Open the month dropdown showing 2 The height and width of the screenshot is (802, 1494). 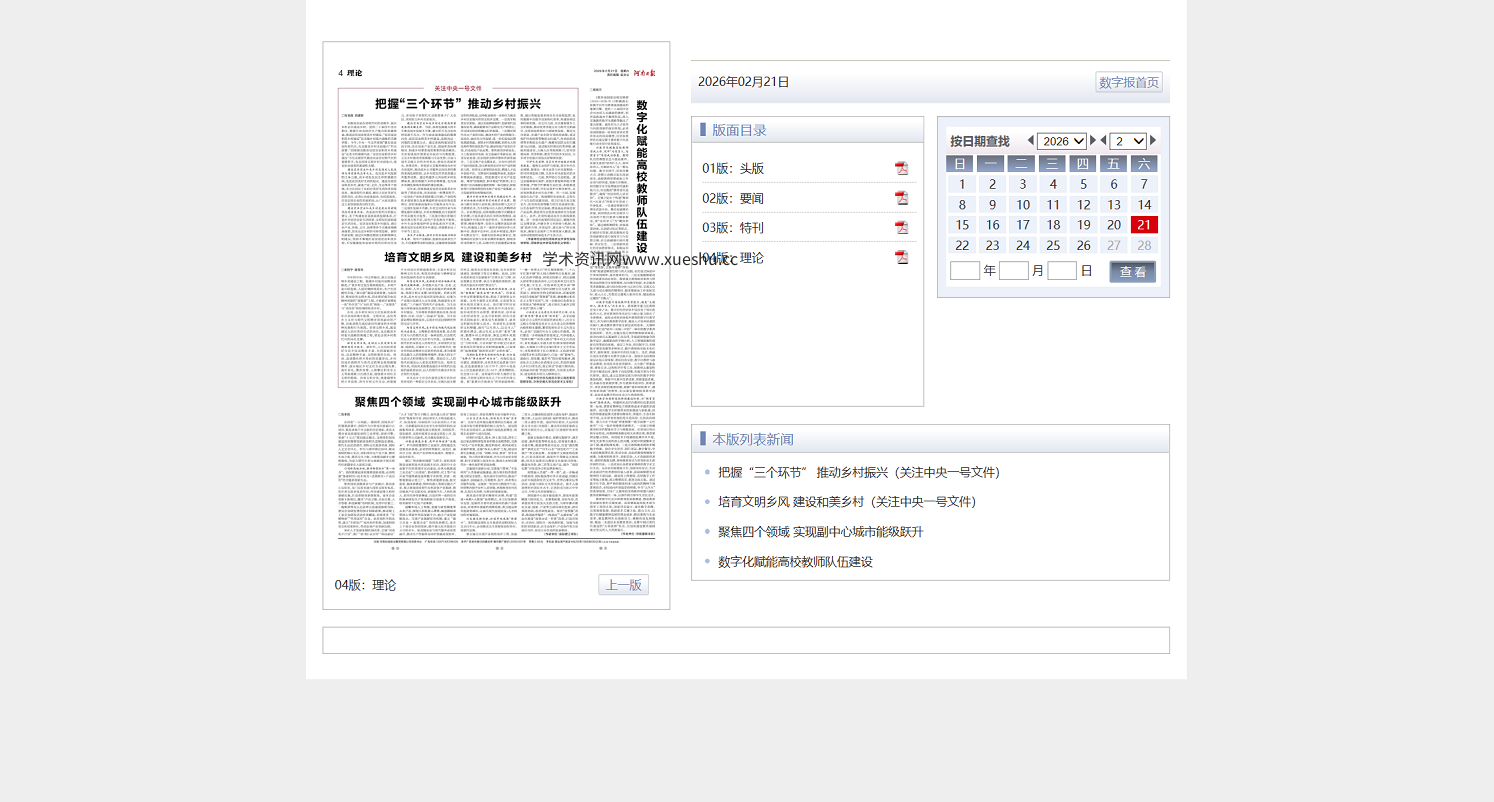(x=1128, y=141)
